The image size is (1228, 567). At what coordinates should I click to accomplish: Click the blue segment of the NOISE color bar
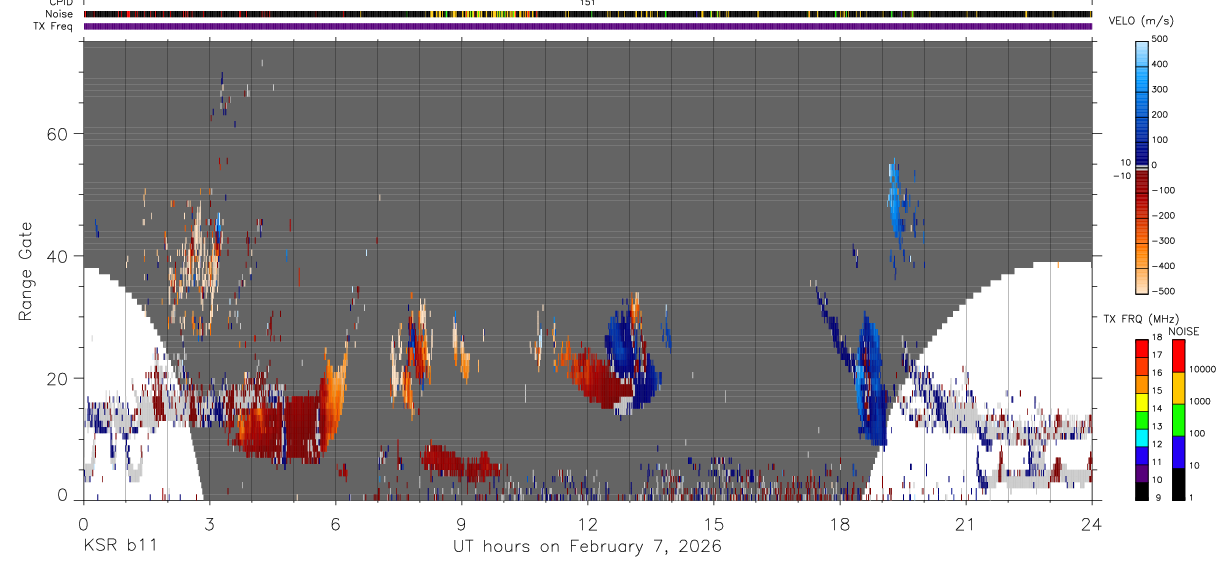pyautogui.click(x=1179, y=452)
